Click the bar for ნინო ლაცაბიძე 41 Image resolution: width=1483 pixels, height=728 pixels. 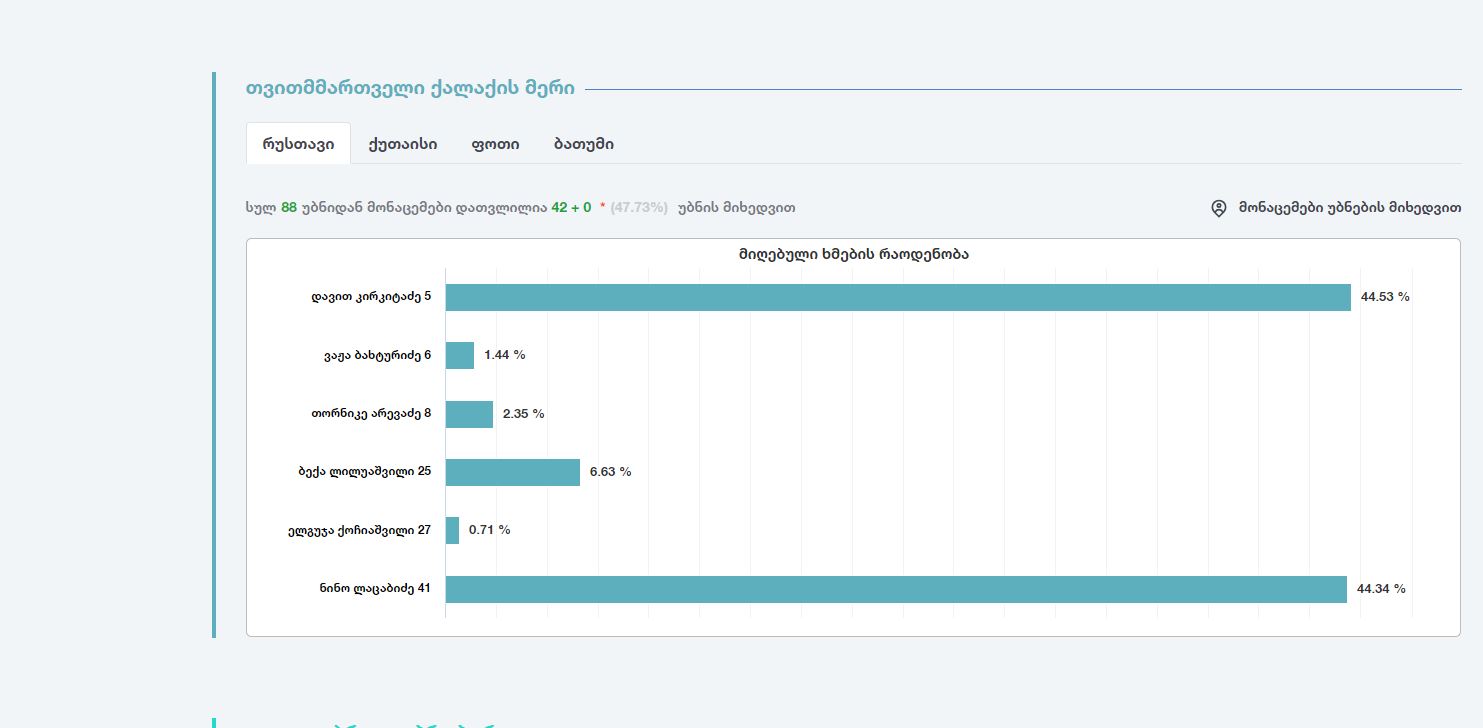(896, 589)
